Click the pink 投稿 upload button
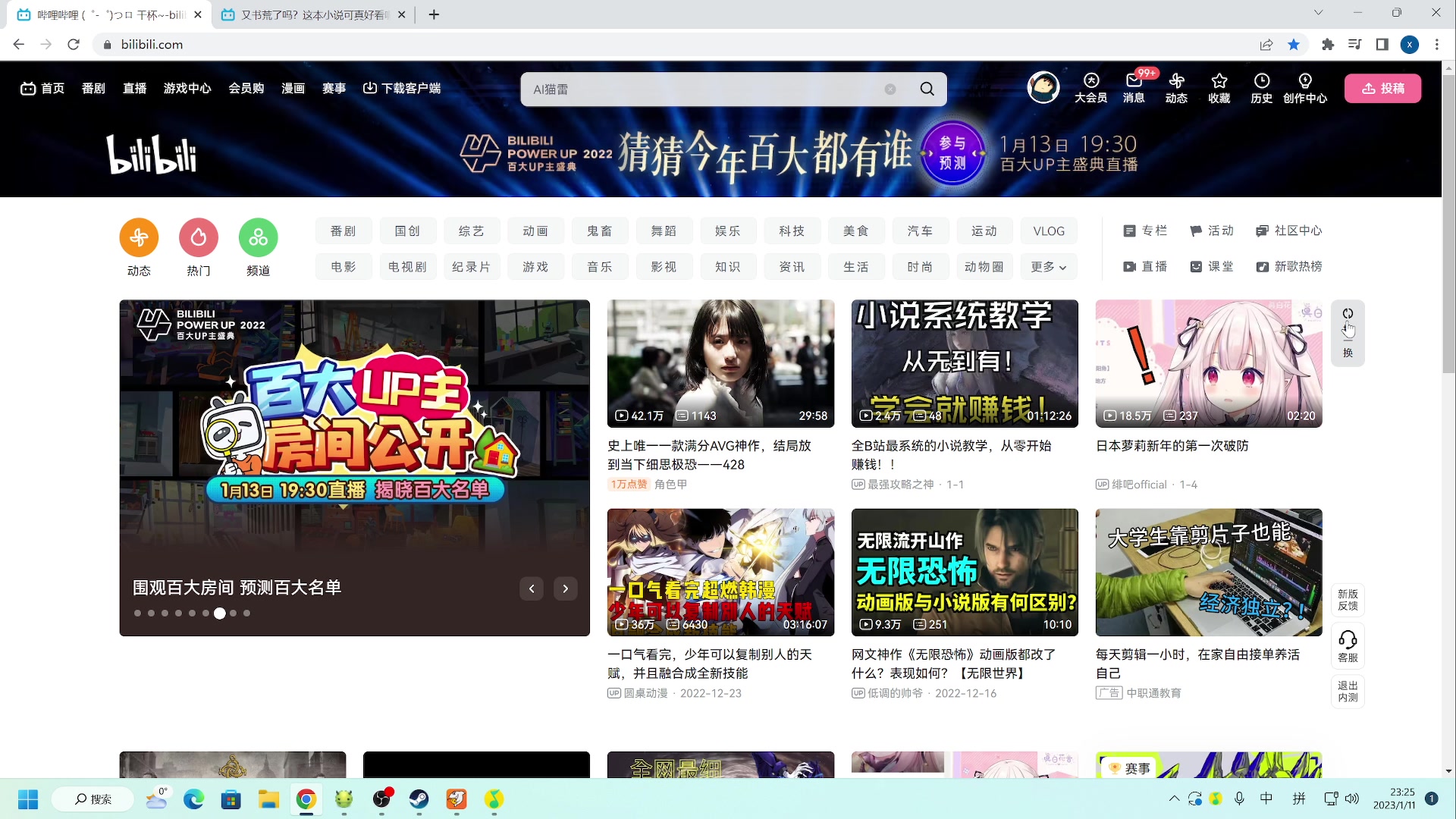The height and width of the screenshot is (819, 1456). (1382, 88)
